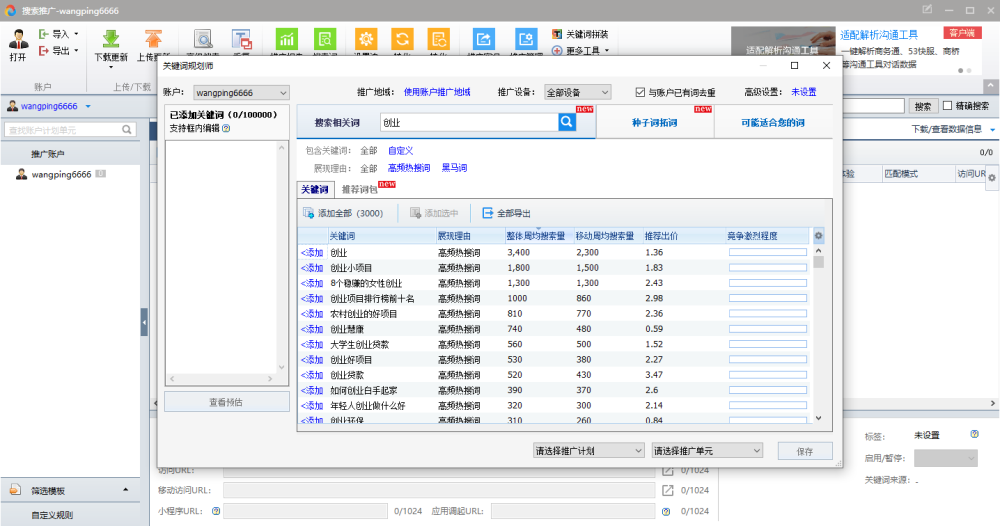
Task: Click the 使用账户推广地域 link
Action: point(437,92)
